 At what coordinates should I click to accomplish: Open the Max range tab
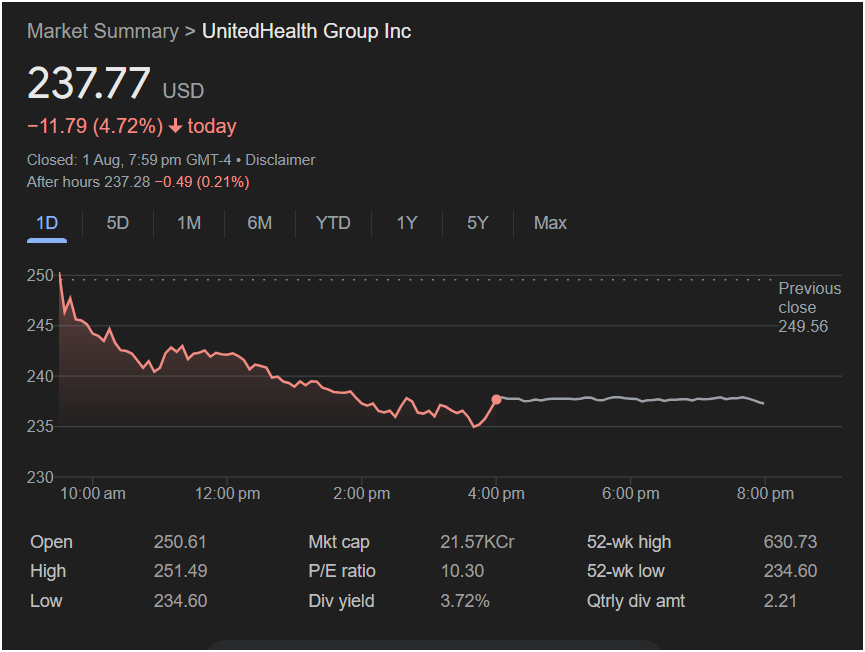pyautogui.click(x=550, y=223)
